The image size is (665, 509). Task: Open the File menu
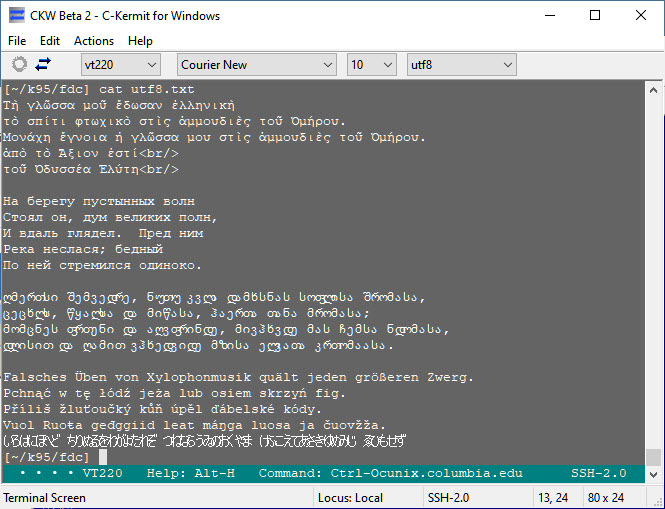pos(17,41)
